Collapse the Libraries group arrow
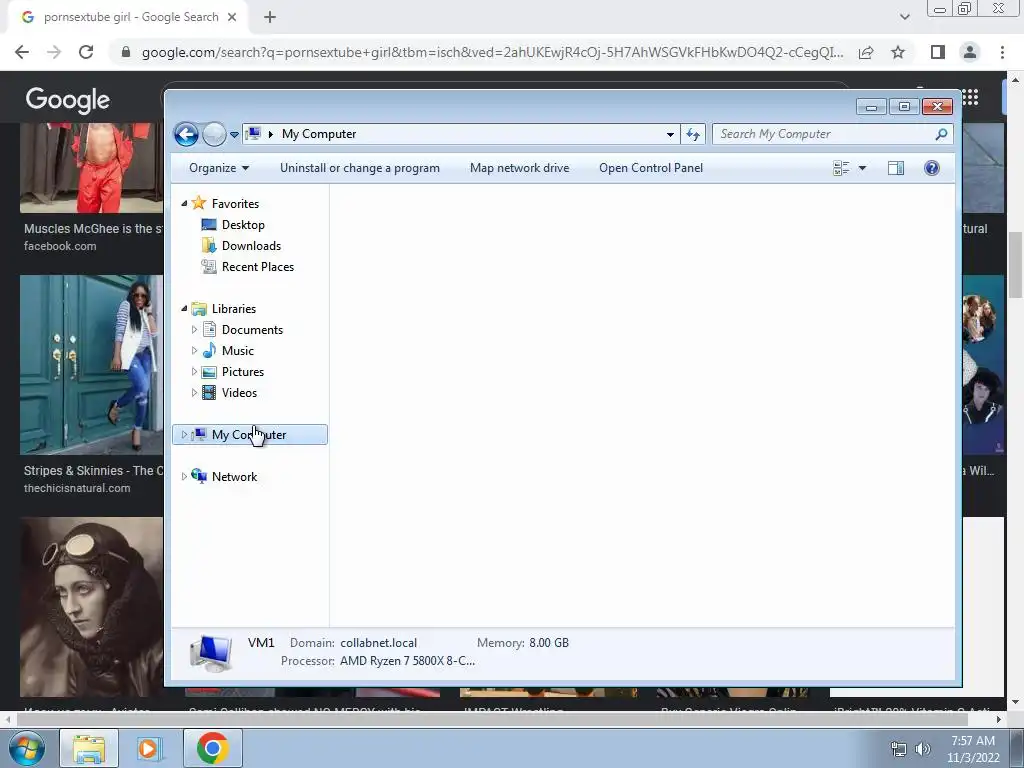1024x768 pixels. click(x=184, y=309)
